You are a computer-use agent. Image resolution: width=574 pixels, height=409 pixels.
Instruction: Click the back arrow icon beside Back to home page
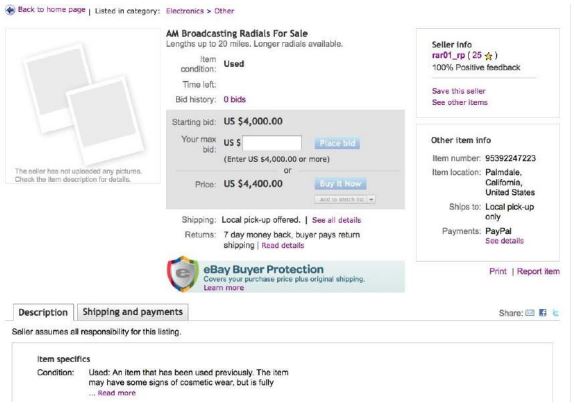[x=10, y=10]
